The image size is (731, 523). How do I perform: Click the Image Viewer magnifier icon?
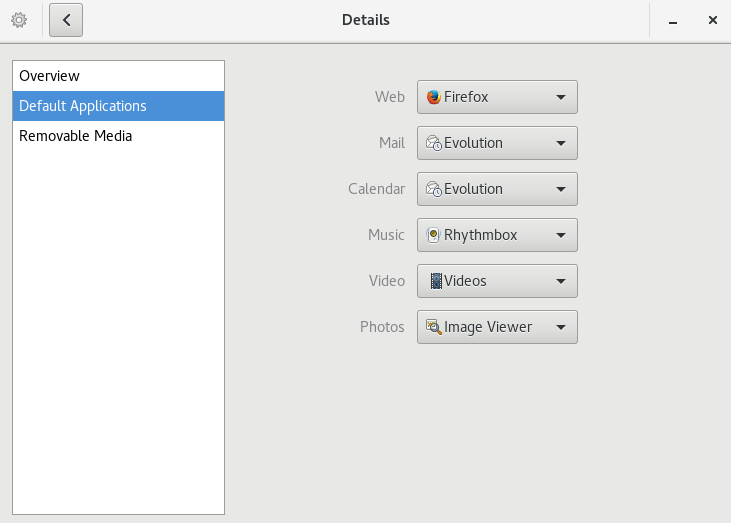tap(434, 327)
